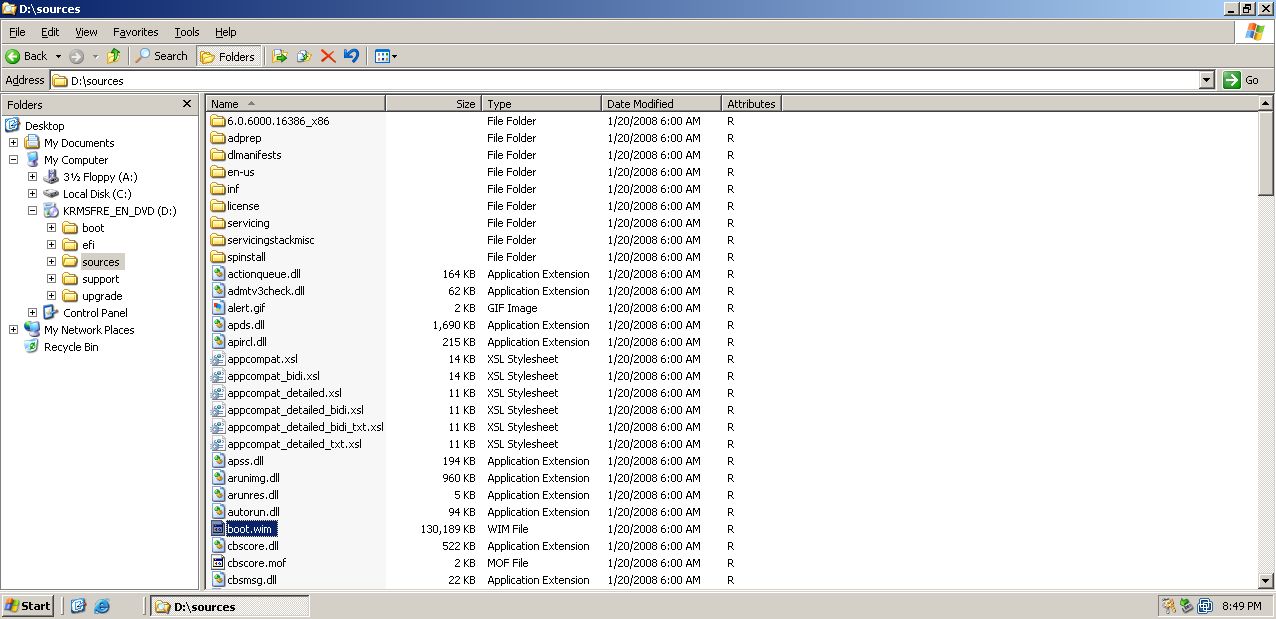
Task: Expand the efi folder node
Action: coord(51,245)
